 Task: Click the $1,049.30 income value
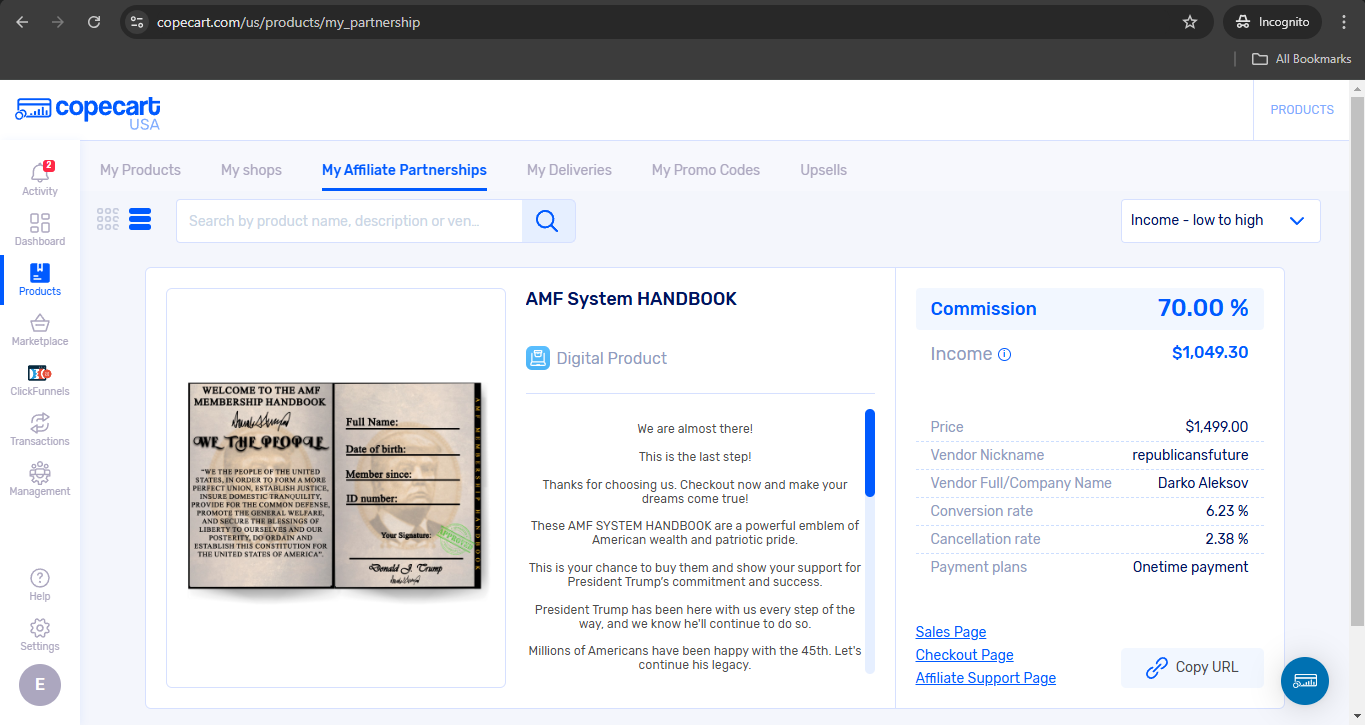pyautogui.click(x=1210, y=352)
